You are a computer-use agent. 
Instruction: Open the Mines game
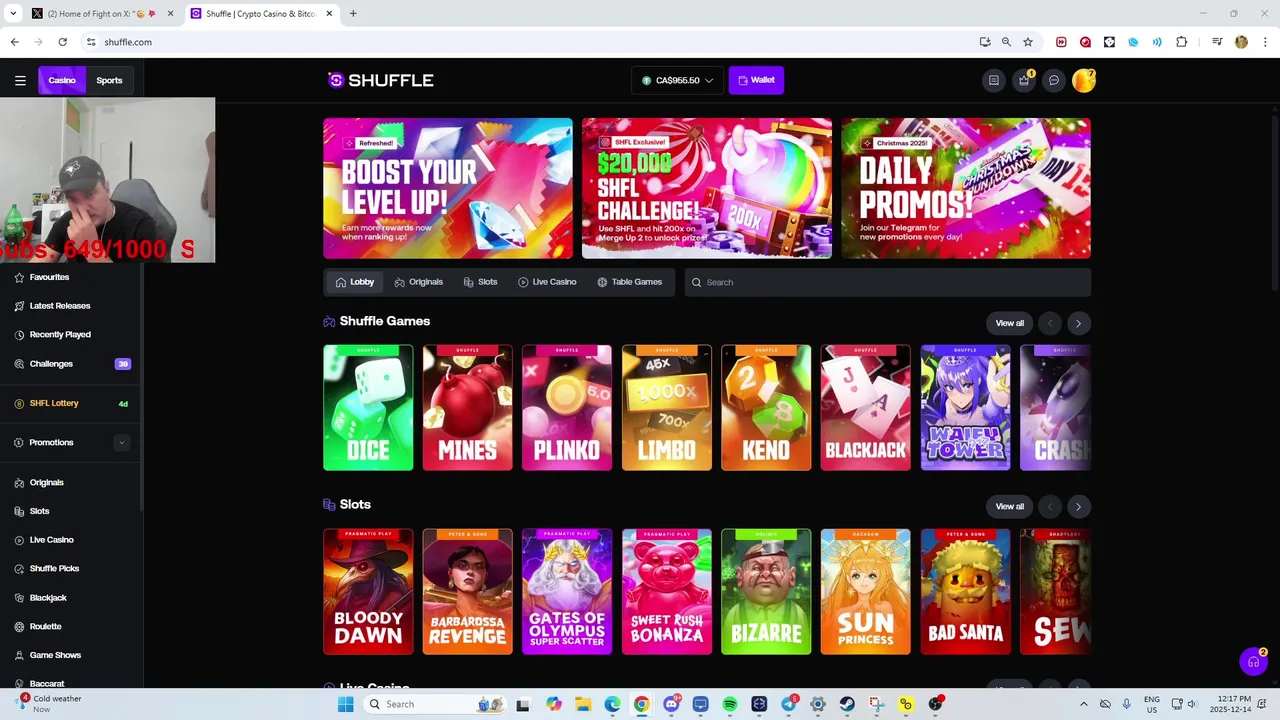pyautogui.click(x=467, y=408)
